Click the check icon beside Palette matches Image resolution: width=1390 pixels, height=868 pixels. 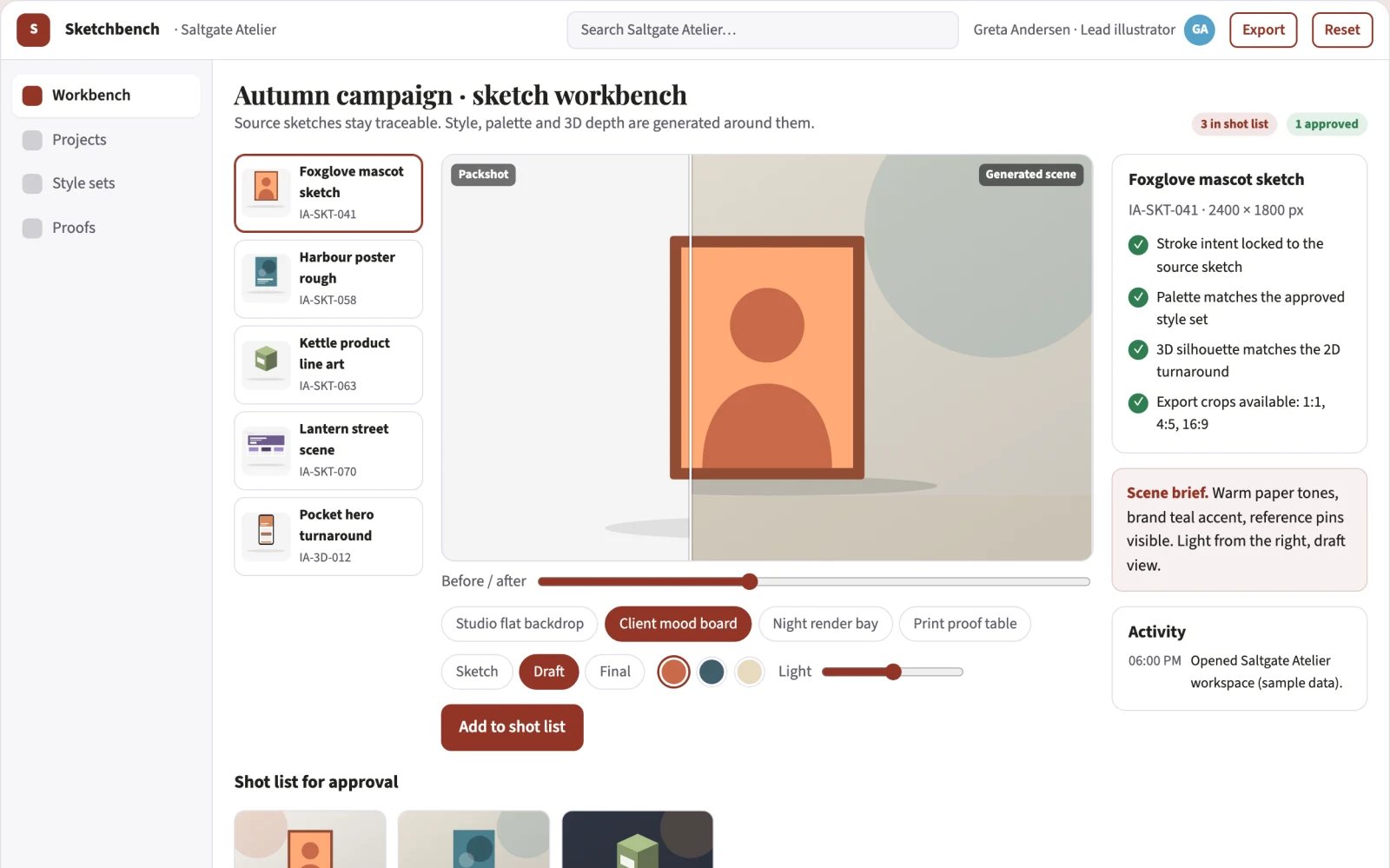1138,298
